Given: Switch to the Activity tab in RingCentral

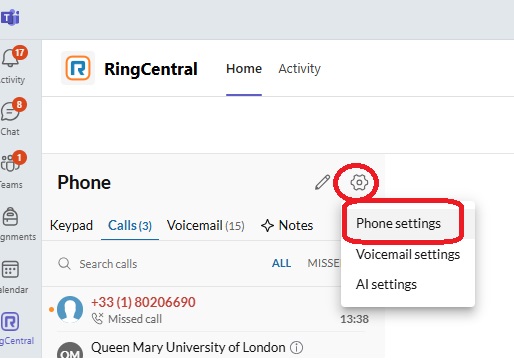Looking at the screenshot, I should coord(299,69).
